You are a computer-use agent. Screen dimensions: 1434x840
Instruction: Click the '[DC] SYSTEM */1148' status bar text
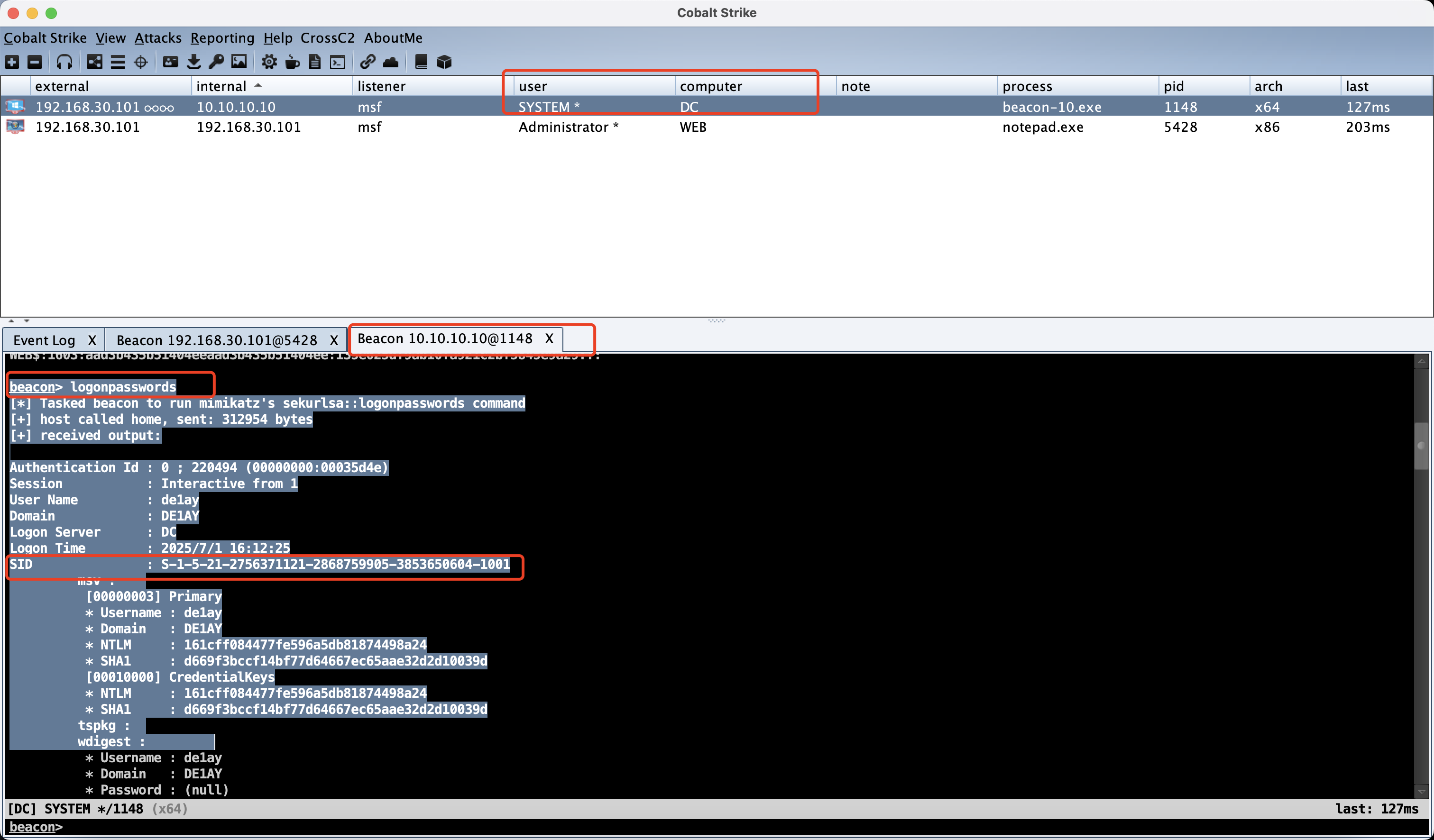75,808
